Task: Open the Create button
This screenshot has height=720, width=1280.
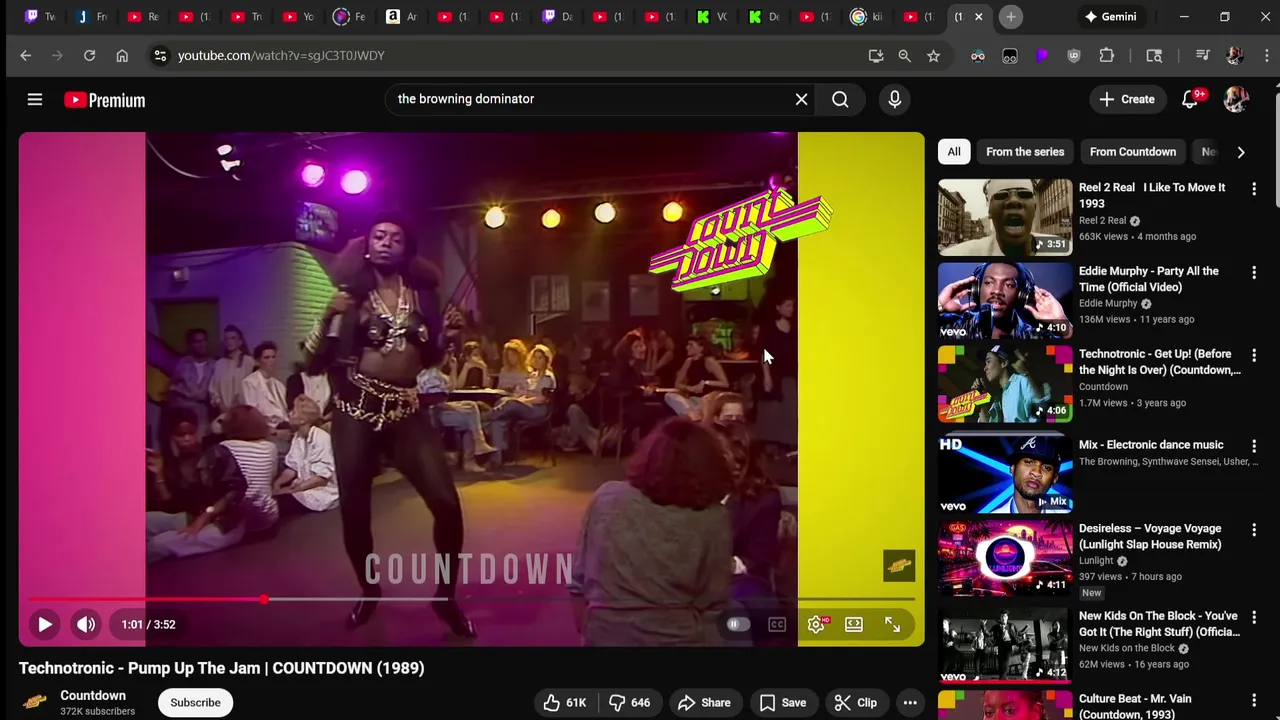Action: pyautogui.click(x=1127, y=99)
